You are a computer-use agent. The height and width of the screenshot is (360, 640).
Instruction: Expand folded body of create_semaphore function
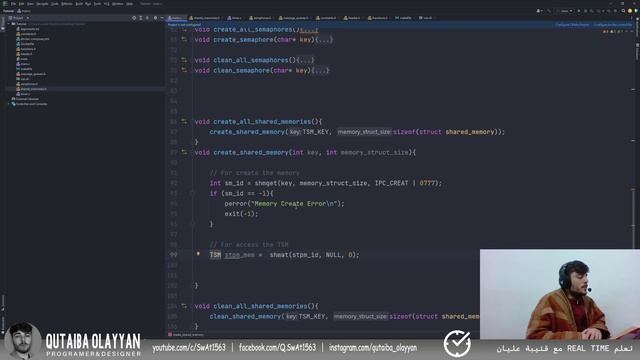(x=324, y=40)
